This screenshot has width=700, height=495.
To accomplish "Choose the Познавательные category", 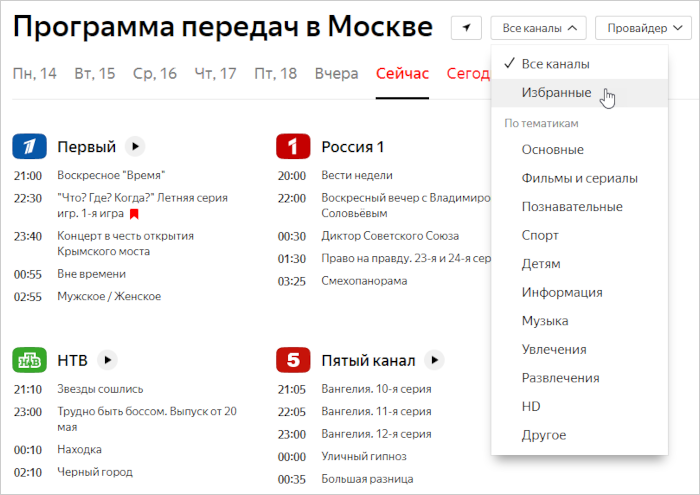I will click(x=579, y=207).
